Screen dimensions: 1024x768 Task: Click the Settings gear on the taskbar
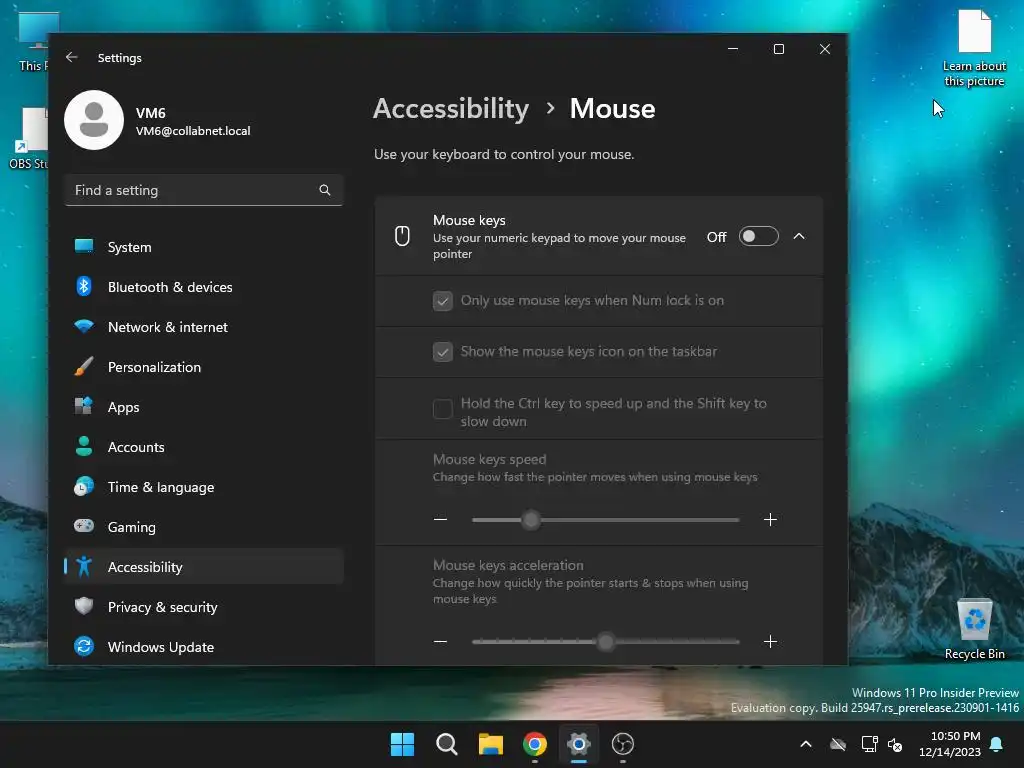click(x=579, y=744)
